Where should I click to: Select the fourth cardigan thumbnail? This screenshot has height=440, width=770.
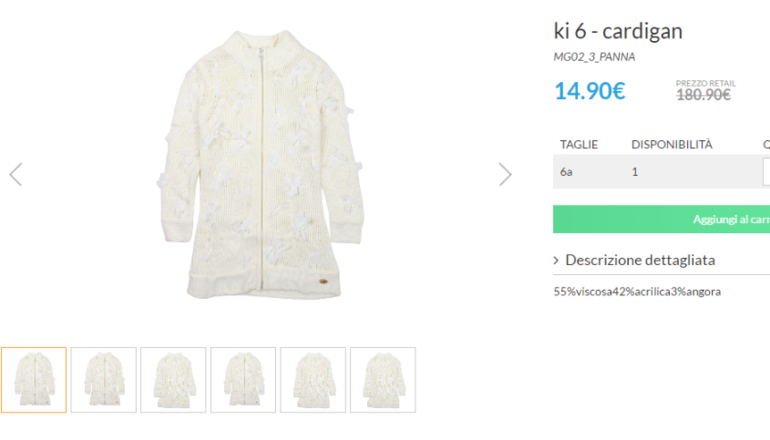(x=243, y=380)
